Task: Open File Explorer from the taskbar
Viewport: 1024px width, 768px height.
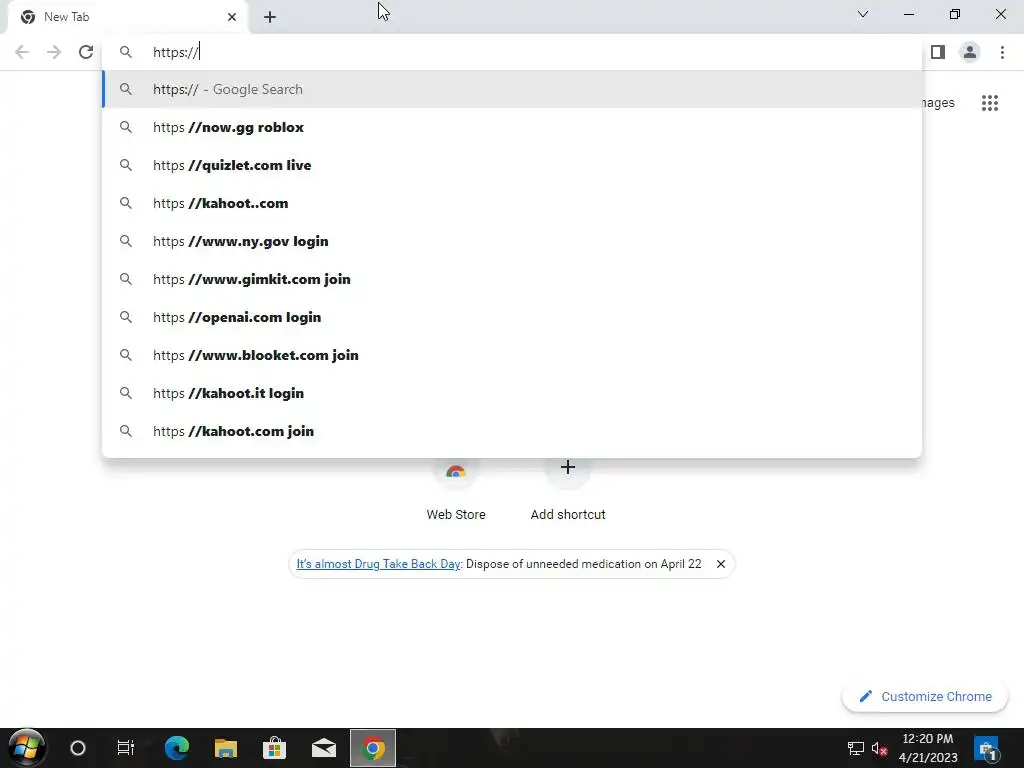Action: pyautogui.click(x=226, y=748)
